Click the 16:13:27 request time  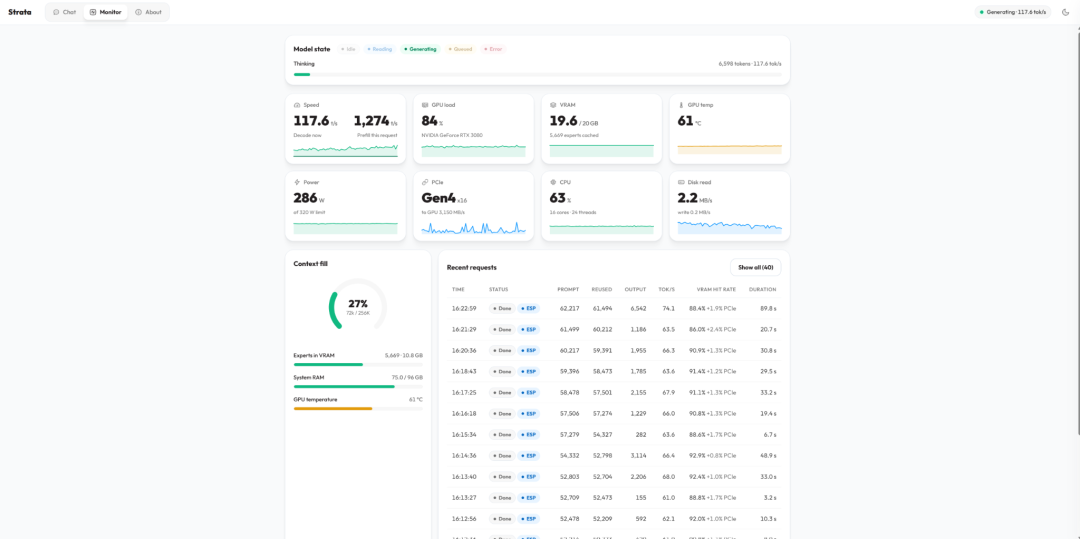pos(464,497)
